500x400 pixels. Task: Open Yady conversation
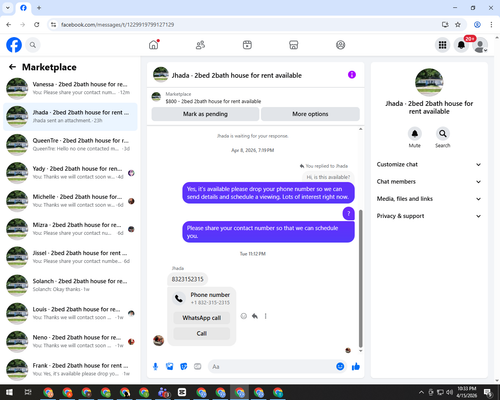pos(70,173)
